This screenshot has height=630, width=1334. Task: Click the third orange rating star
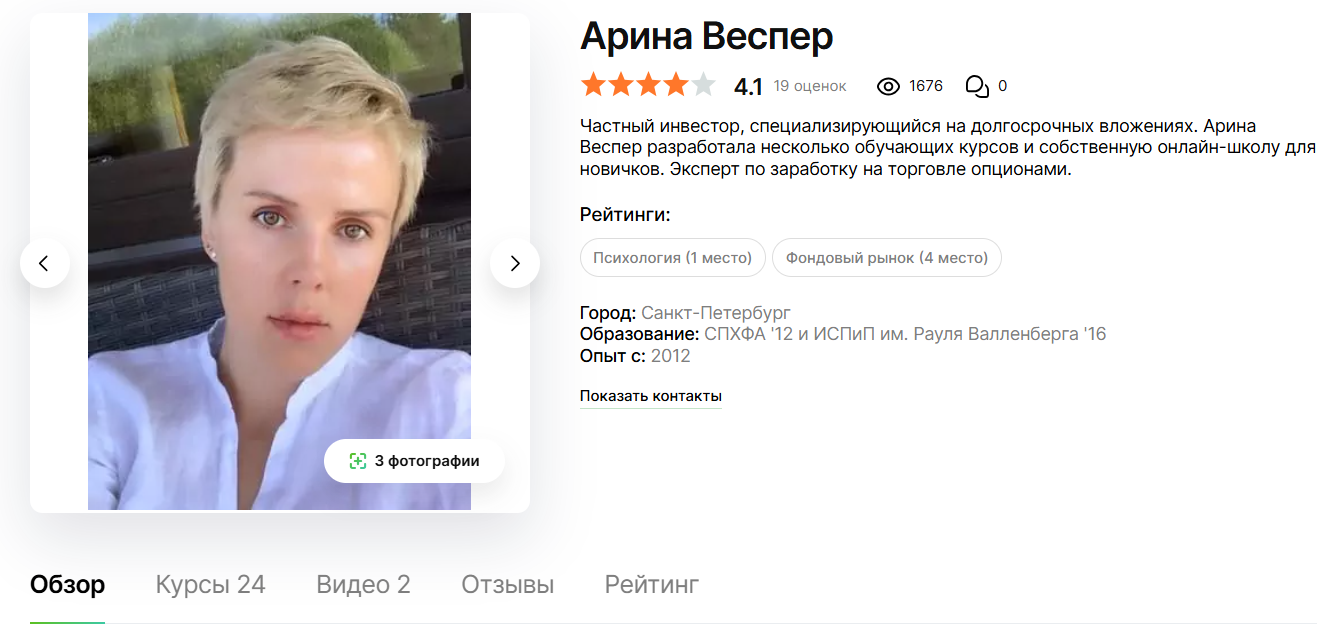648,85
